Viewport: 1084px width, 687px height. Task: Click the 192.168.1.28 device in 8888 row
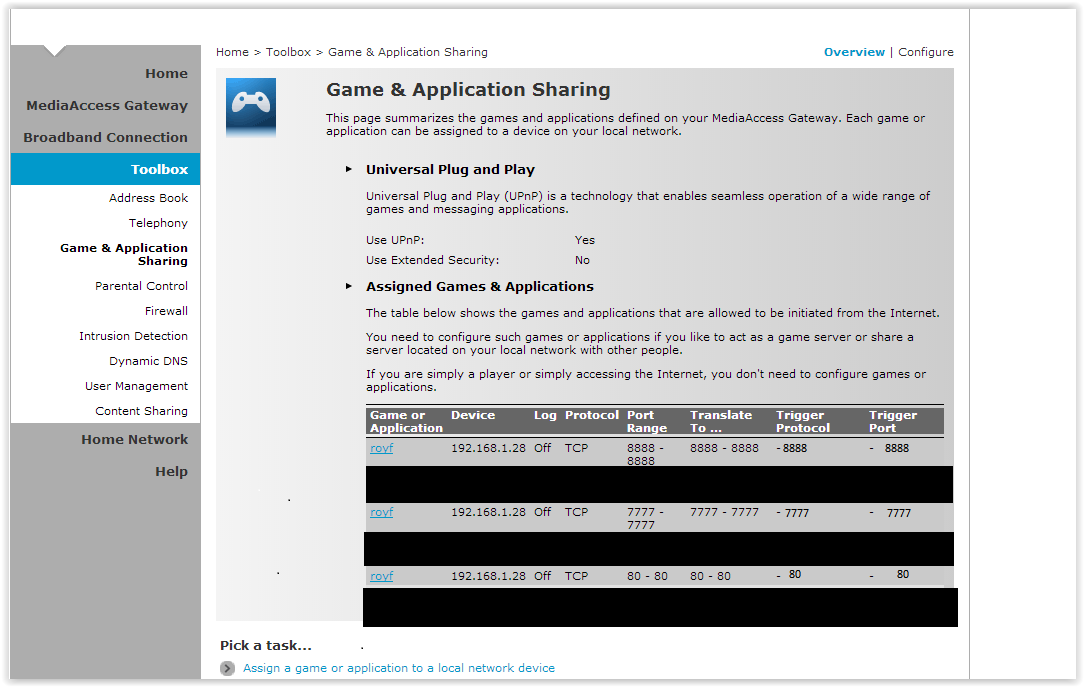click(x=488, y=448)
